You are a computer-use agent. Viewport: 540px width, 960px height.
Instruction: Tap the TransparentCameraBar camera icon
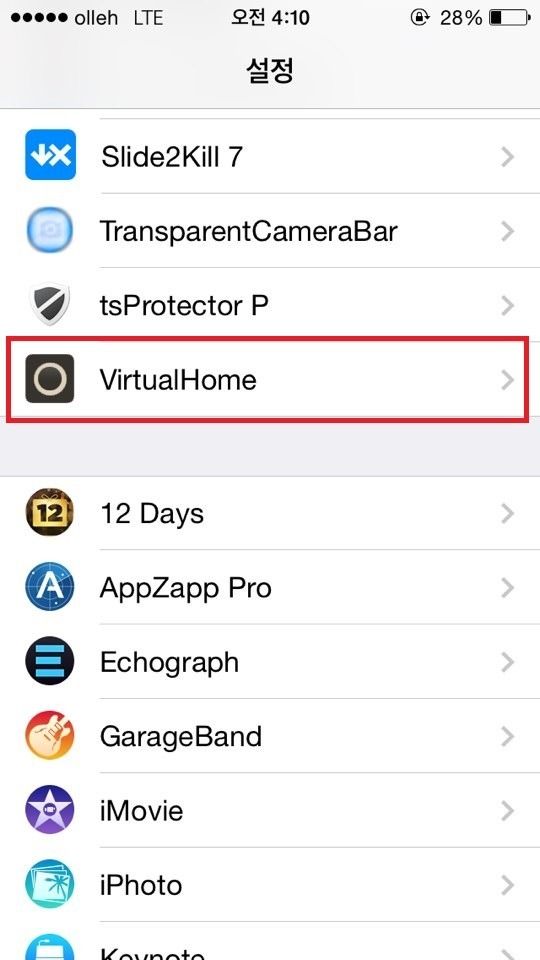tap(50, 231)
